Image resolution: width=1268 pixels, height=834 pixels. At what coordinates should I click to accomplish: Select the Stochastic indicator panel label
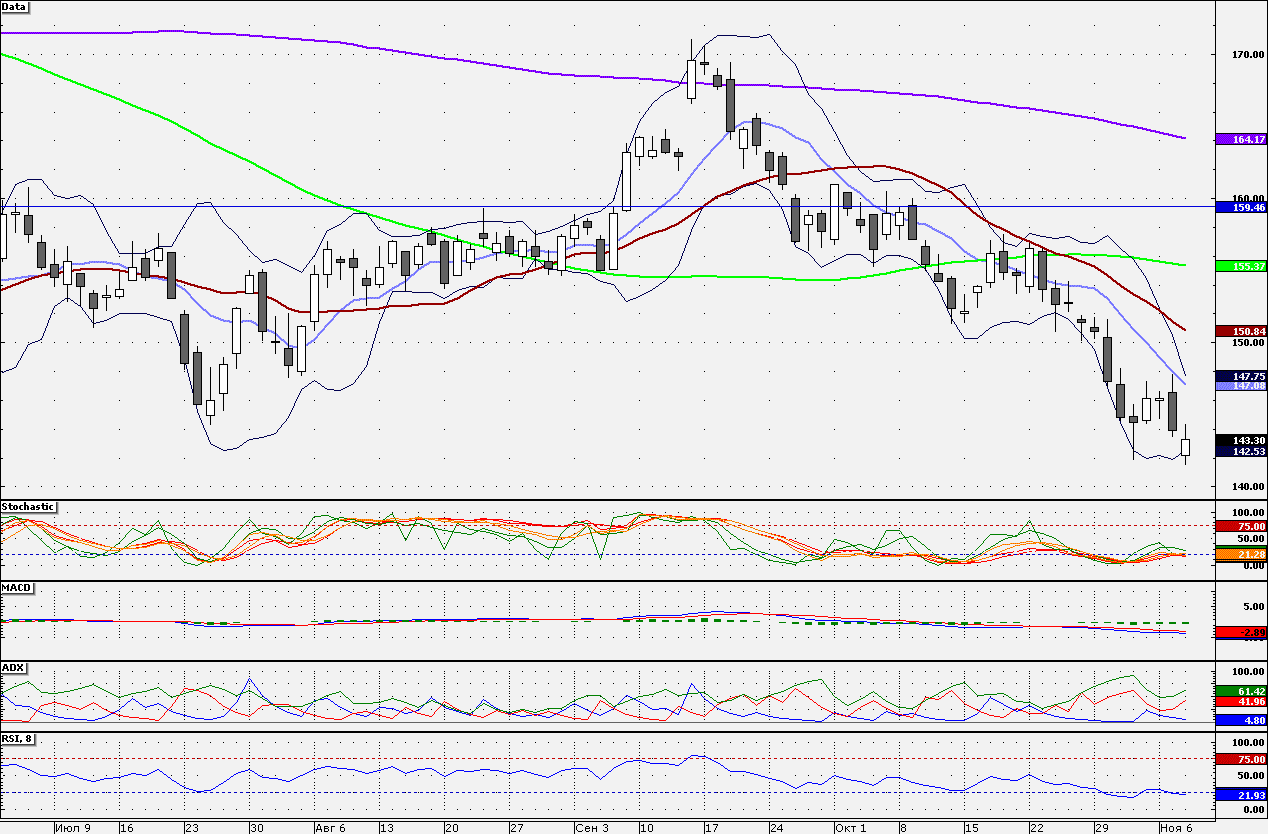coord(28,507)
